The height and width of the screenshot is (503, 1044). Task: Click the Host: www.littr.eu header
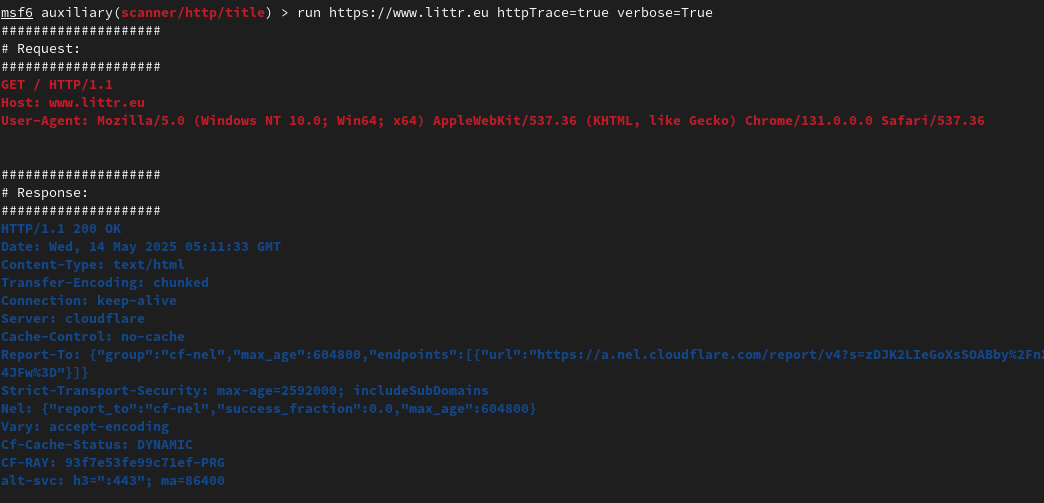(73, 103)
